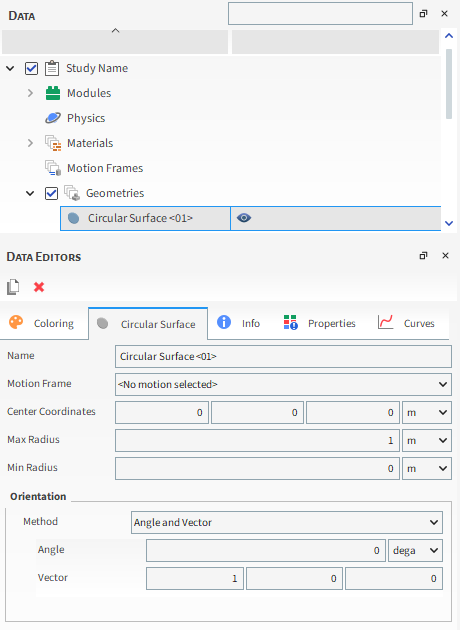
Task: Toggle the Study Name checkbox
Action: [31, 68]
